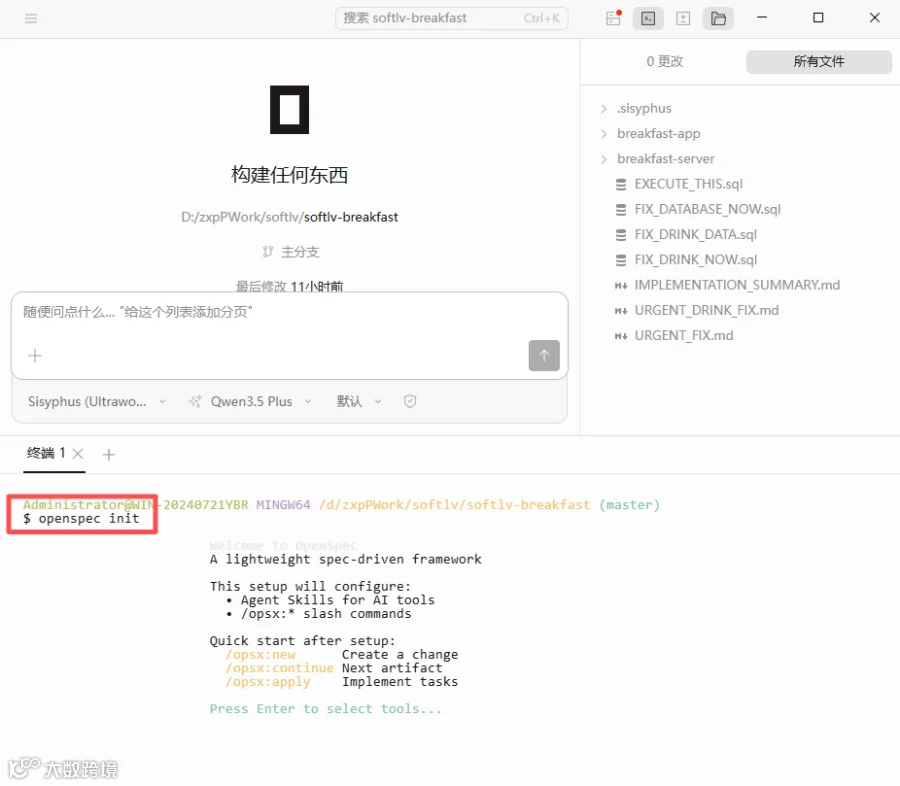Click database icon beside FIX_DRINK_DATA.sql
The height and width of the screenshot is (786, 900).
(x=620, y=235)
